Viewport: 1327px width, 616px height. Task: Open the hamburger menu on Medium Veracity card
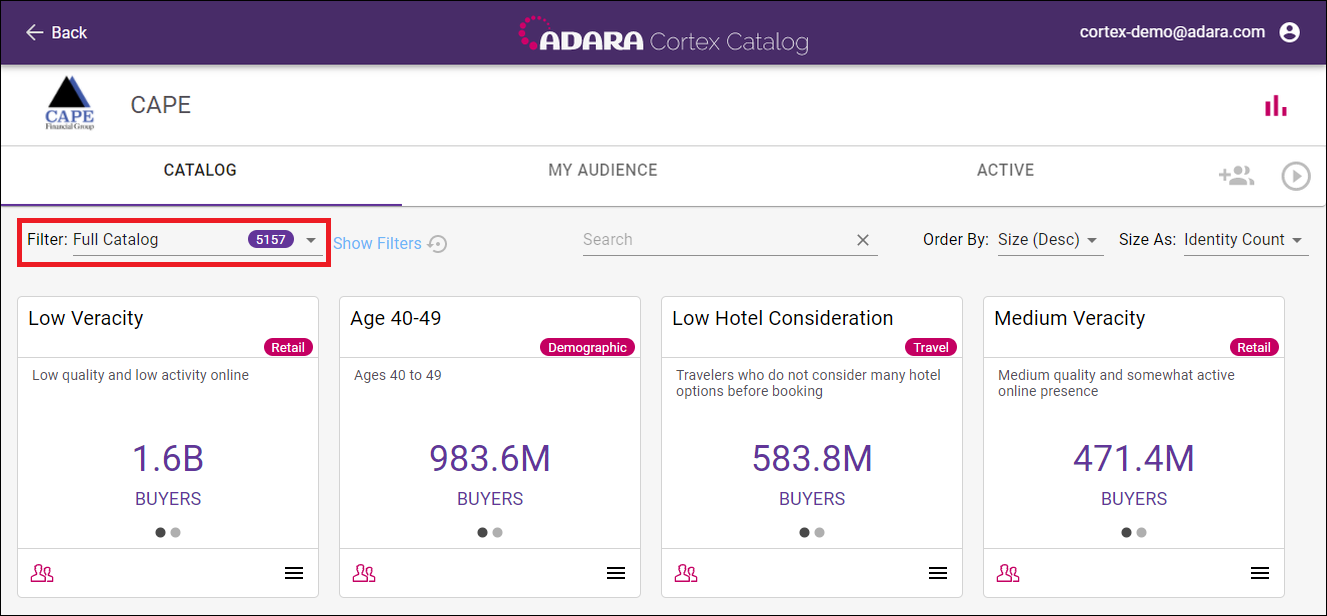pos(1260,573)
